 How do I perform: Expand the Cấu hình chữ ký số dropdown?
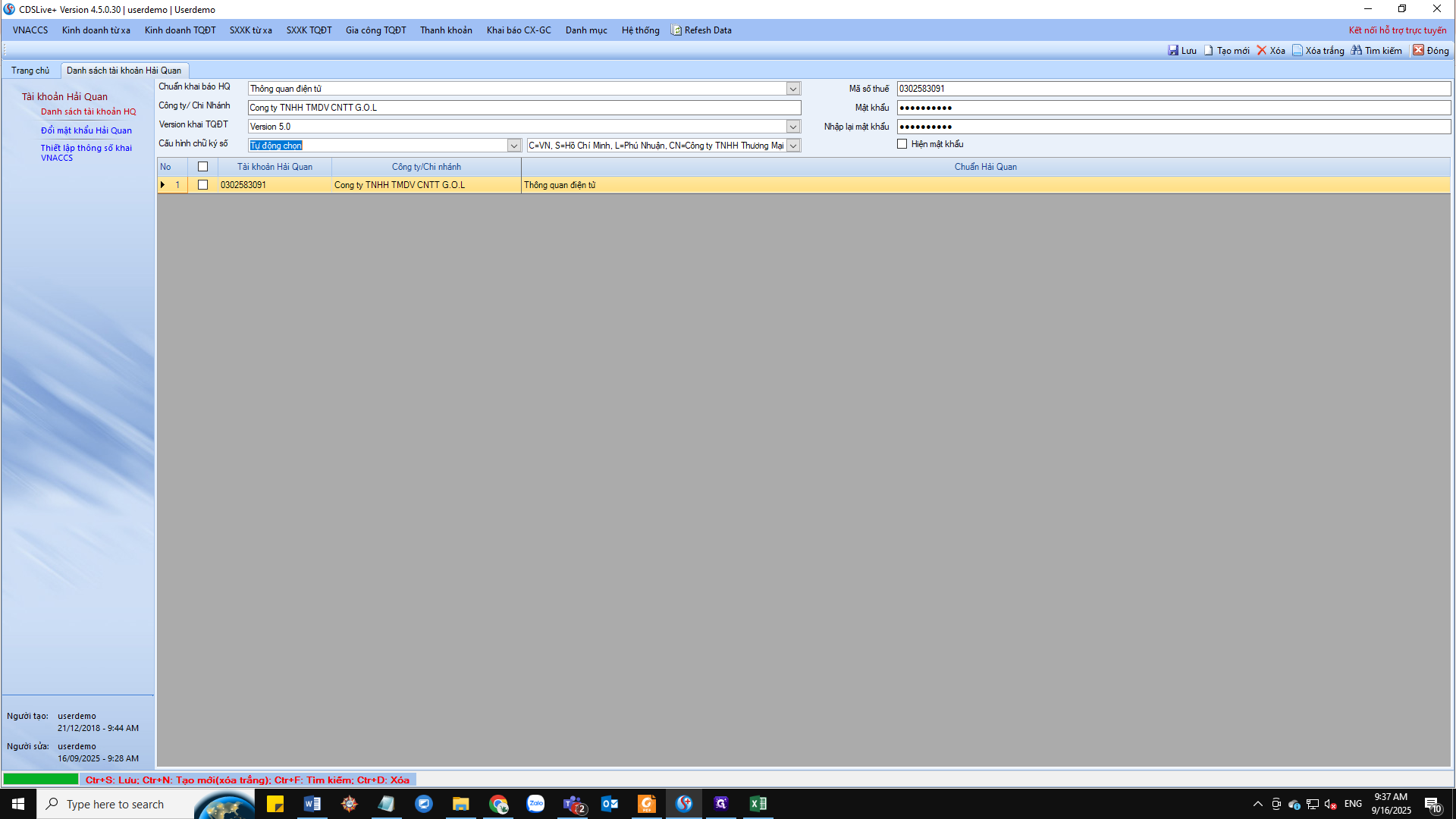tap(514, 146)
